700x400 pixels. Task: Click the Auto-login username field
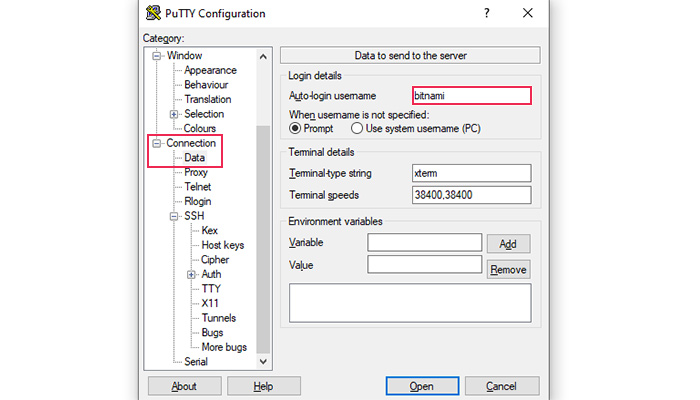[471, 96]
